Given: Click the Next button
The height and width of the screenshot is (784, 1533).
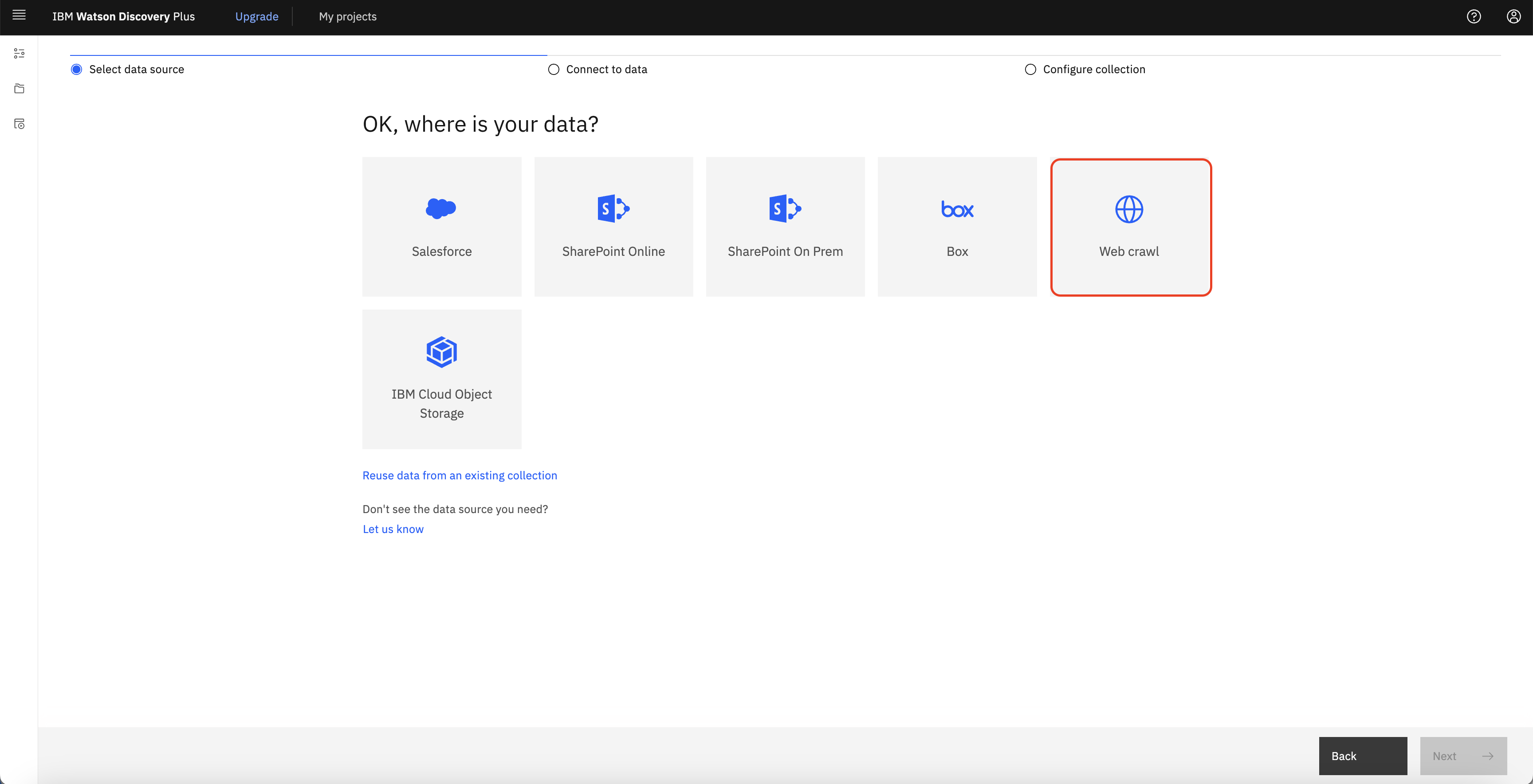Looking at the screenshot, I should (x=1463, y=756).
